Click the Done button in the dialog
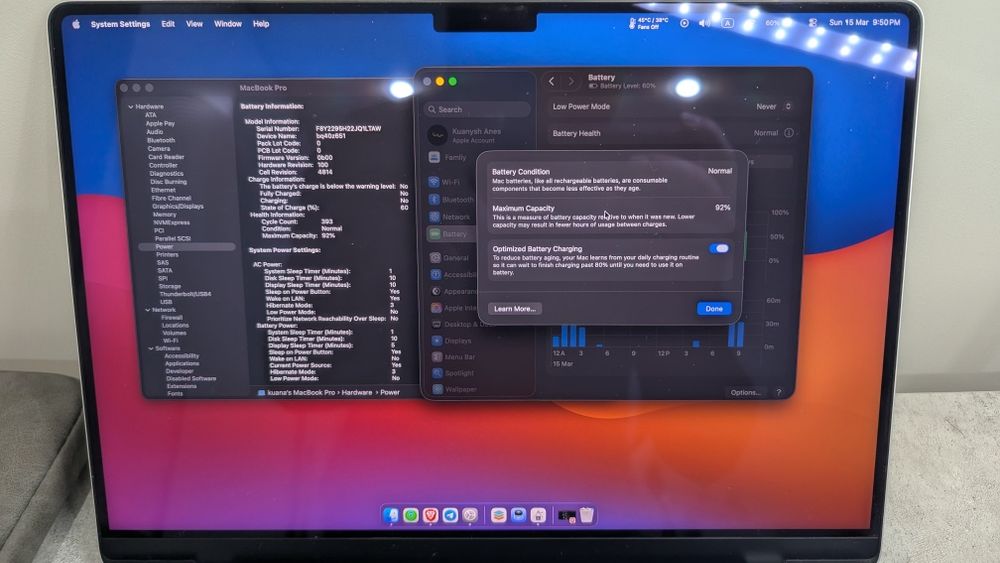 pyautogui.click(x=714, y=309)
